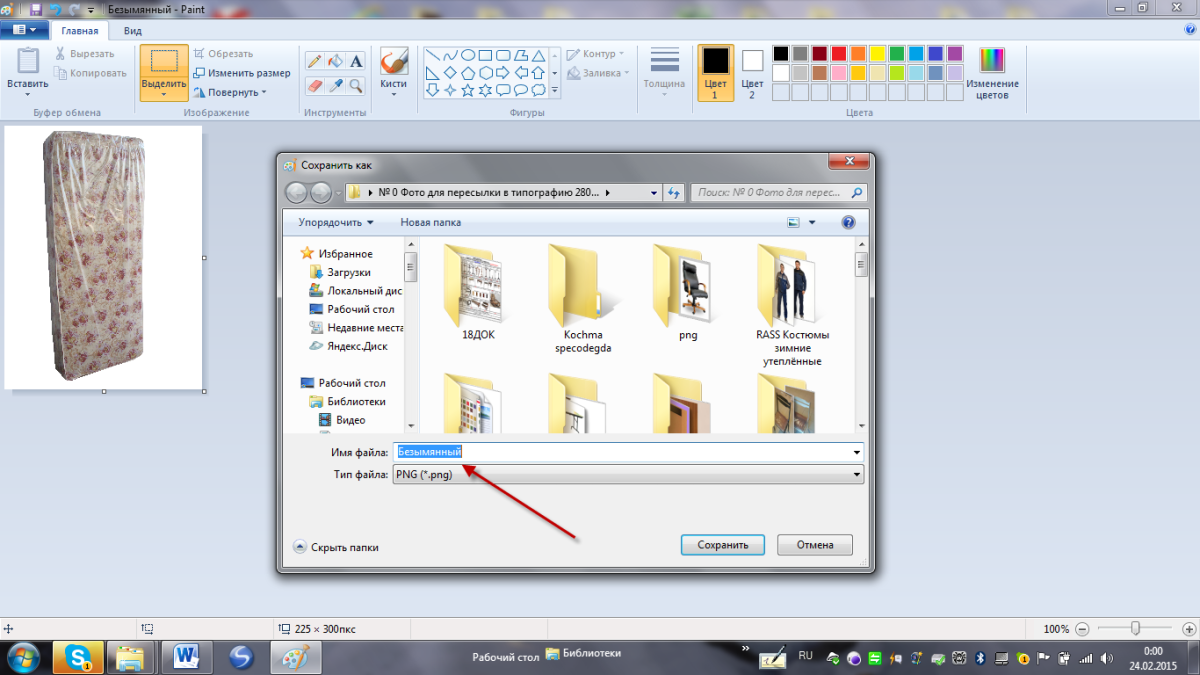Expand the Повернуть rotate dropdown
1200x675 pixels.
[x=230, y=92]
